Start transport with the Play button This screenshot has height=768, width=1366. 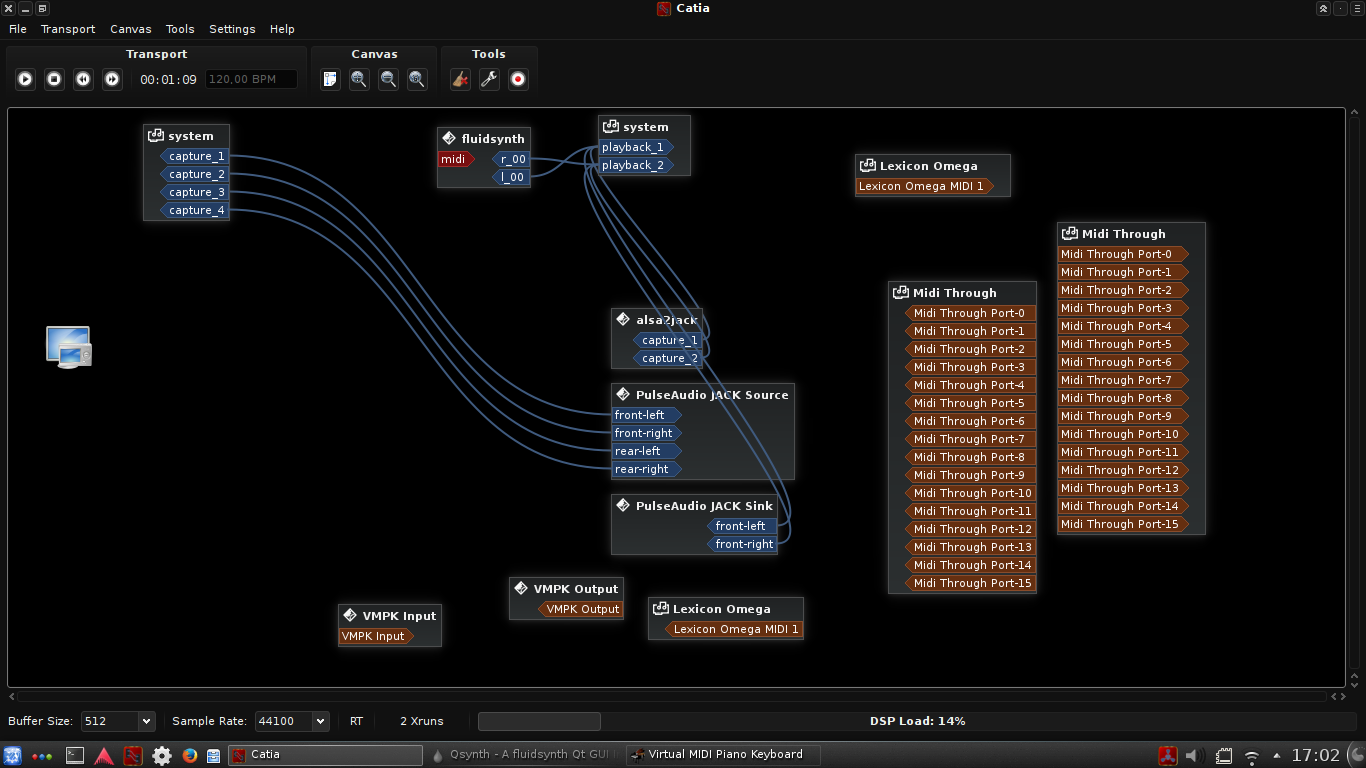26,79
